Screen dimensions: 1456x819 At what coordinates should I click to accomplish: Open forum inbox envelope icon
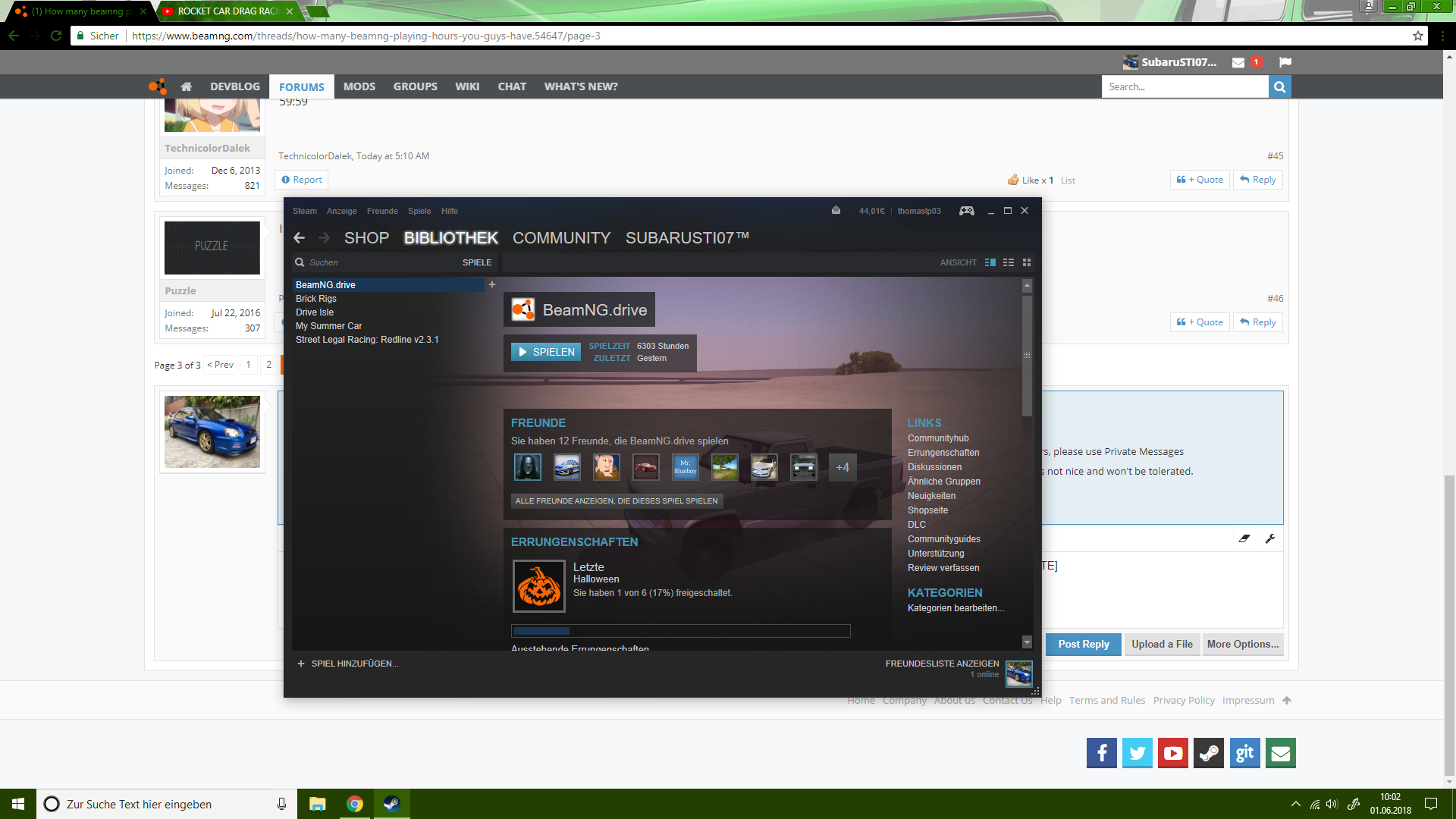[x=1238, y=62]
